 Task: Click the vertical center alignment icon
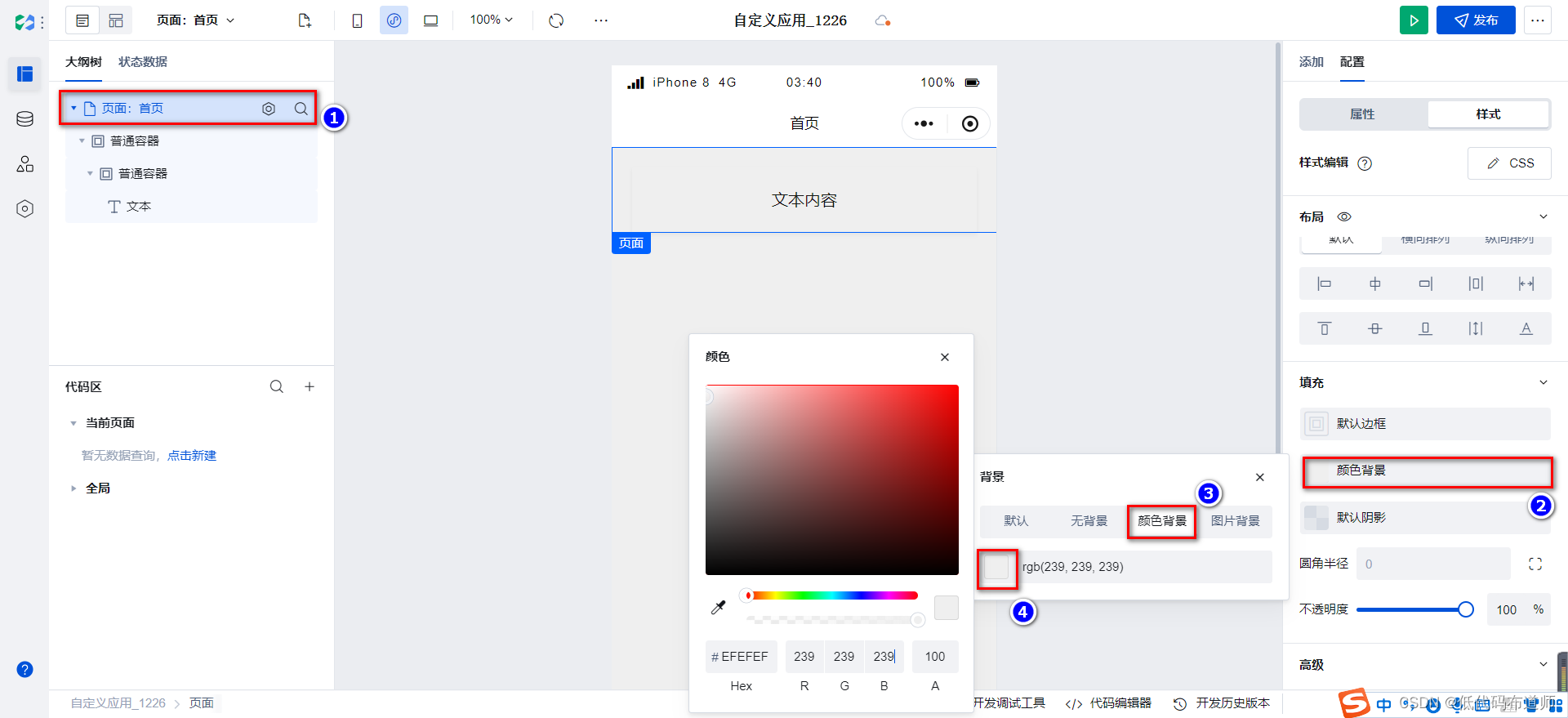point(1375,328)
